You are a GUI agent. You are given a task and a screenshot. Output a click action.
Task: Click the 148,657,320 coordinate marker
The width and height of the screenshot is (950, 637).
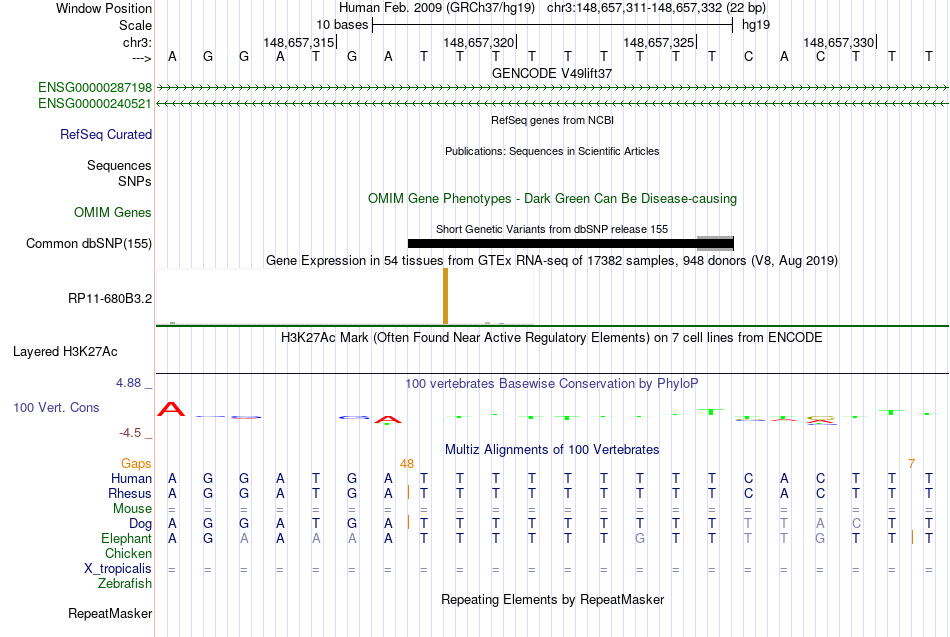[480, 42]
